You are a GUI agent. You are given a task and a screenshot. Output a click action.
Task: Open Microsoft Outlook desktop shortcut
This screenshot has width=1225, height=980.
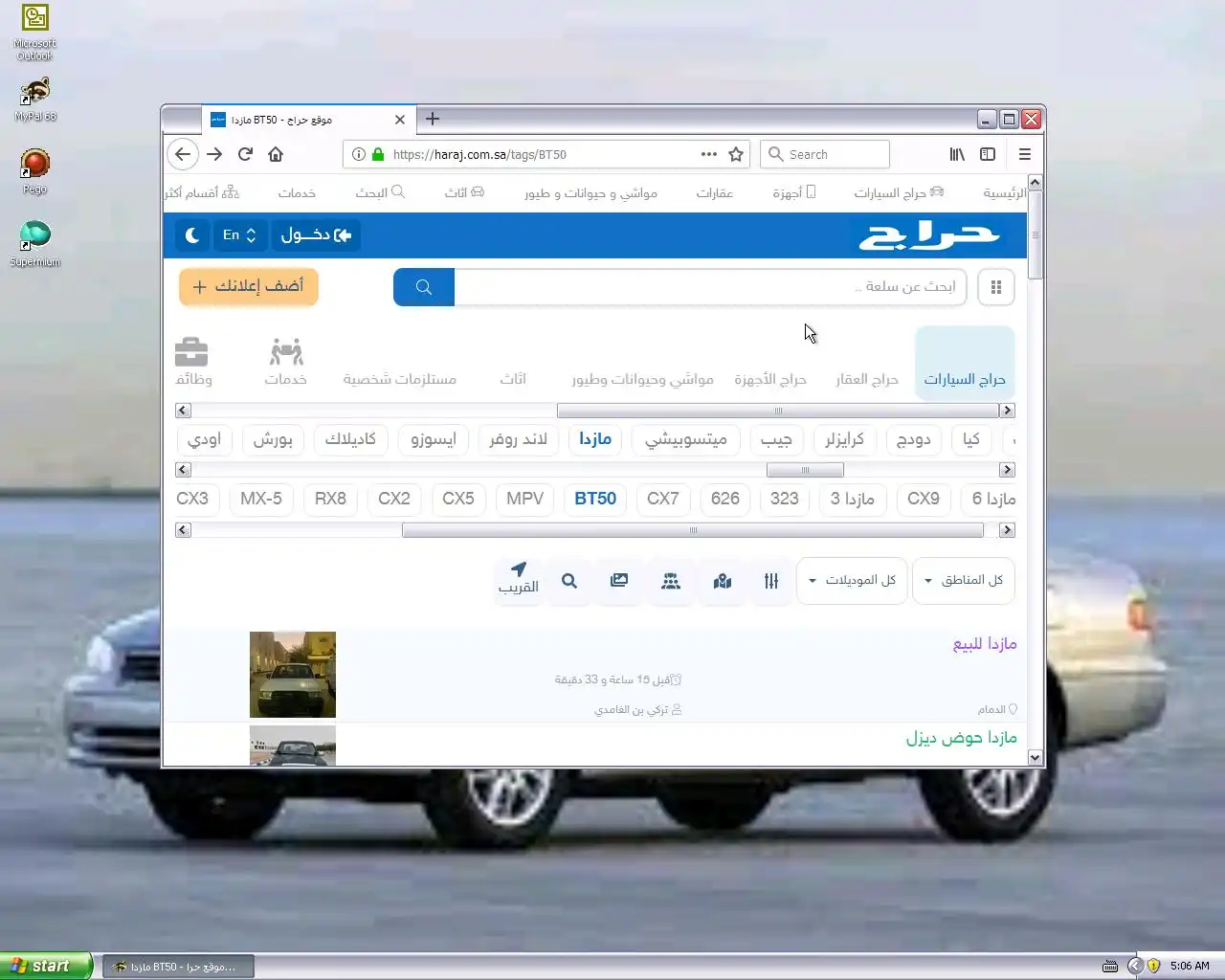click(x=34, y=33)
